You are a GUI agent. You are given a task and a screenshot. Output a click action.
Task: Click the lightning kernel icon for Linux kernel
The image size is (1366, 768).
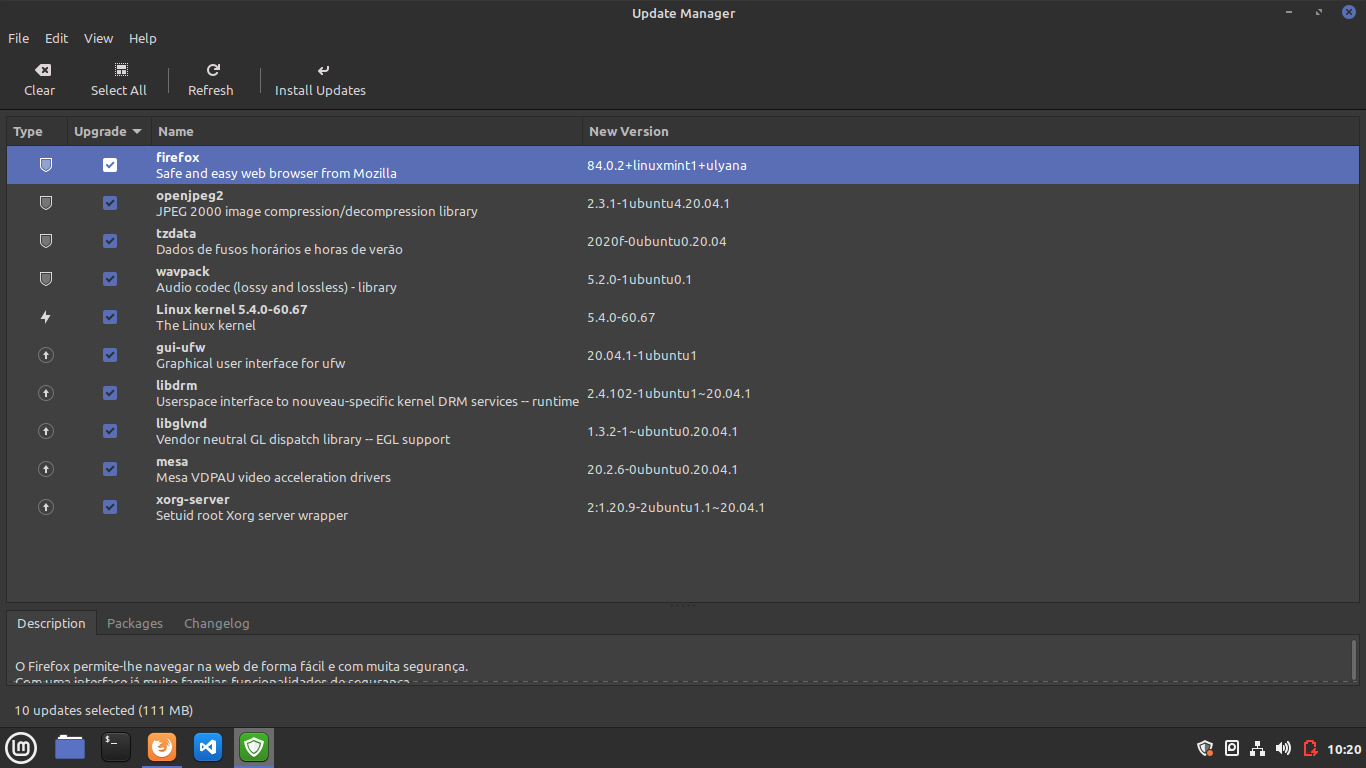(x=45, y=317)
